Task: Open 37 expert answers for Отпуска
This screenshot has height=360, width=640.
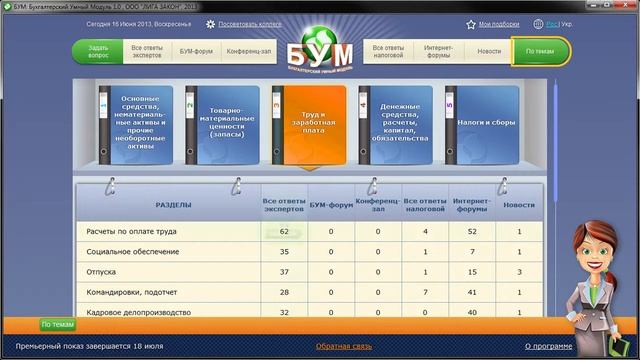Action: click(x=284, y=272)
